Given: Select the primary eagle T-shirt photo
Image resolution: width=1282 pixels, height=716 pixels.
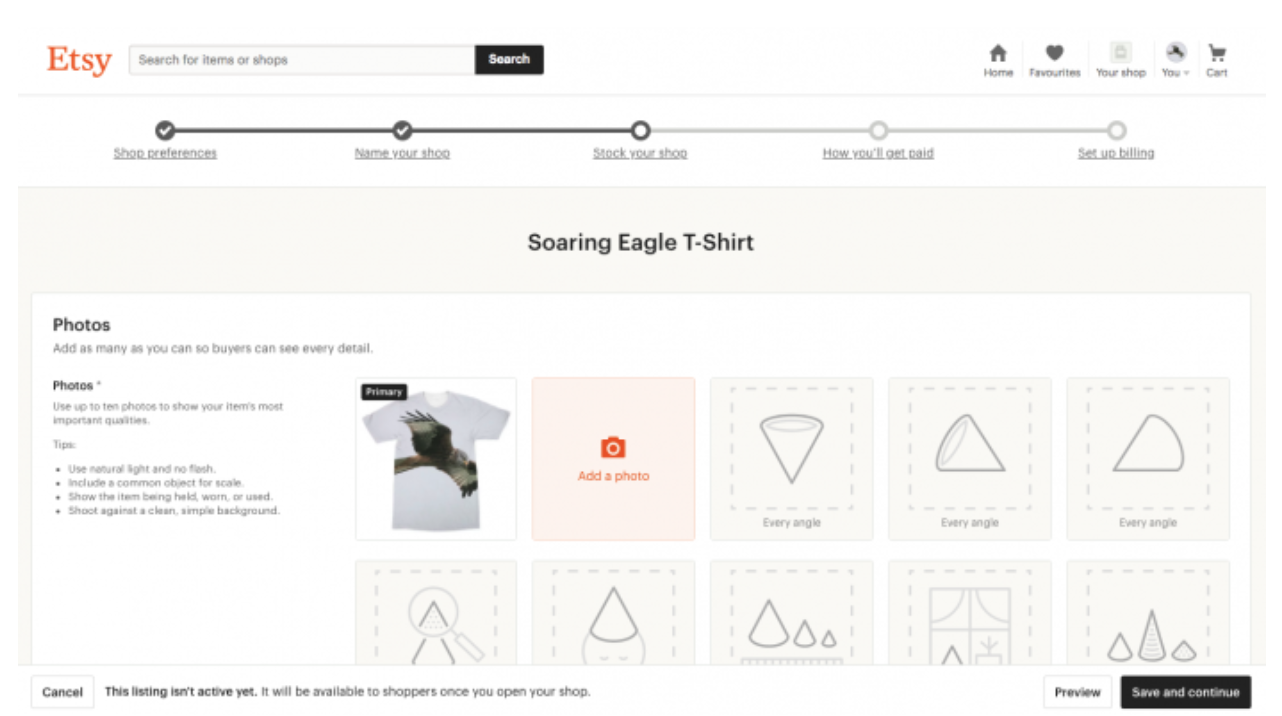Looking at the screenshot, I should [436, 459].
